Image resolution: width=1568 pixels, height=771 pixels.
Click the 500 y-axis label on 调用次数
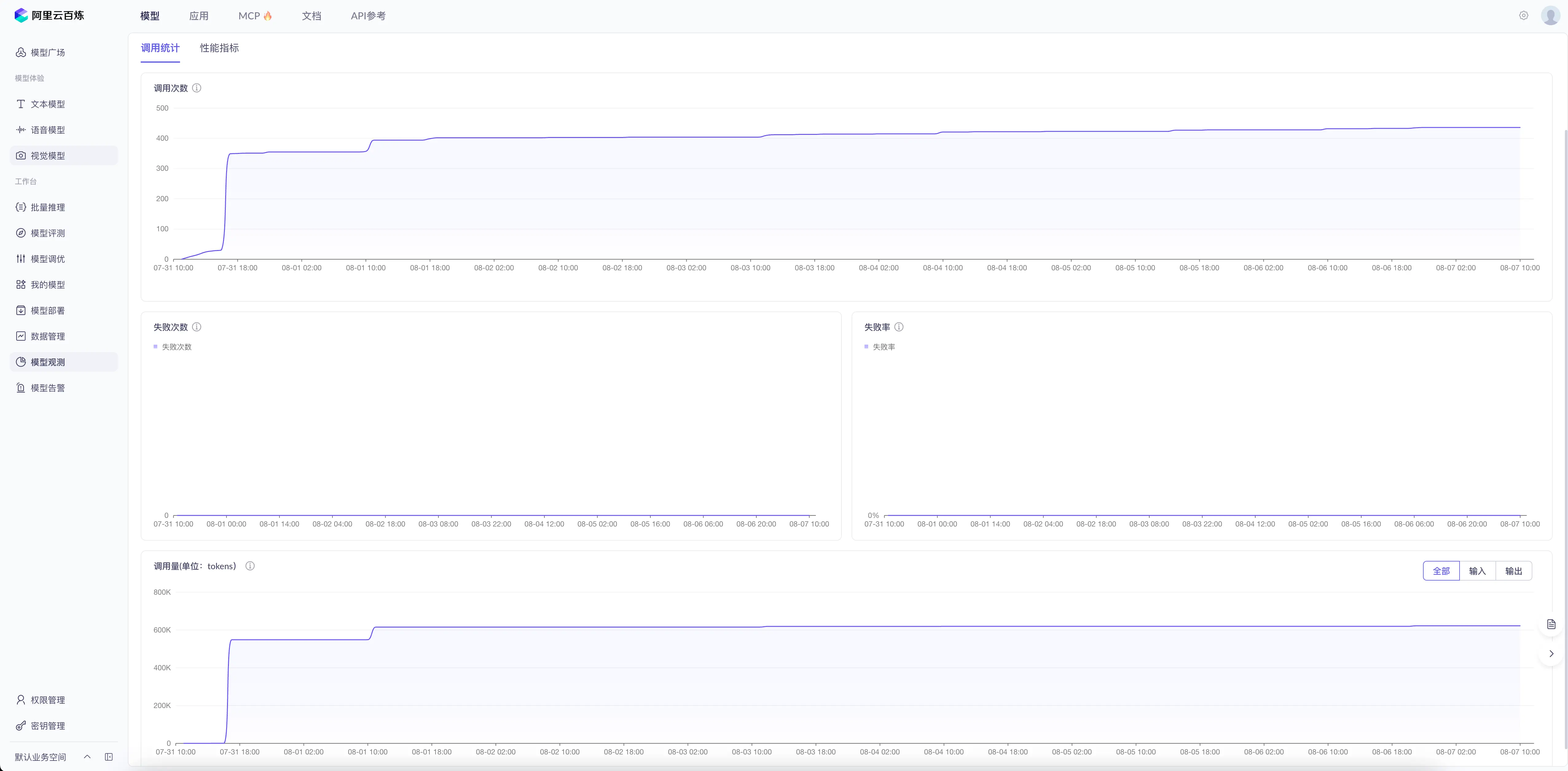163,108
